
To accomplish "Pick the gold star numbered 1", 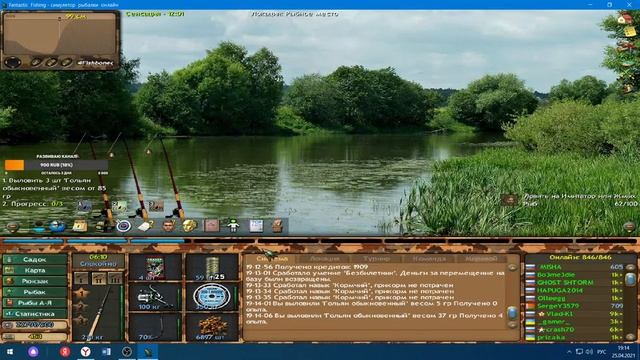I will point(81,293).
